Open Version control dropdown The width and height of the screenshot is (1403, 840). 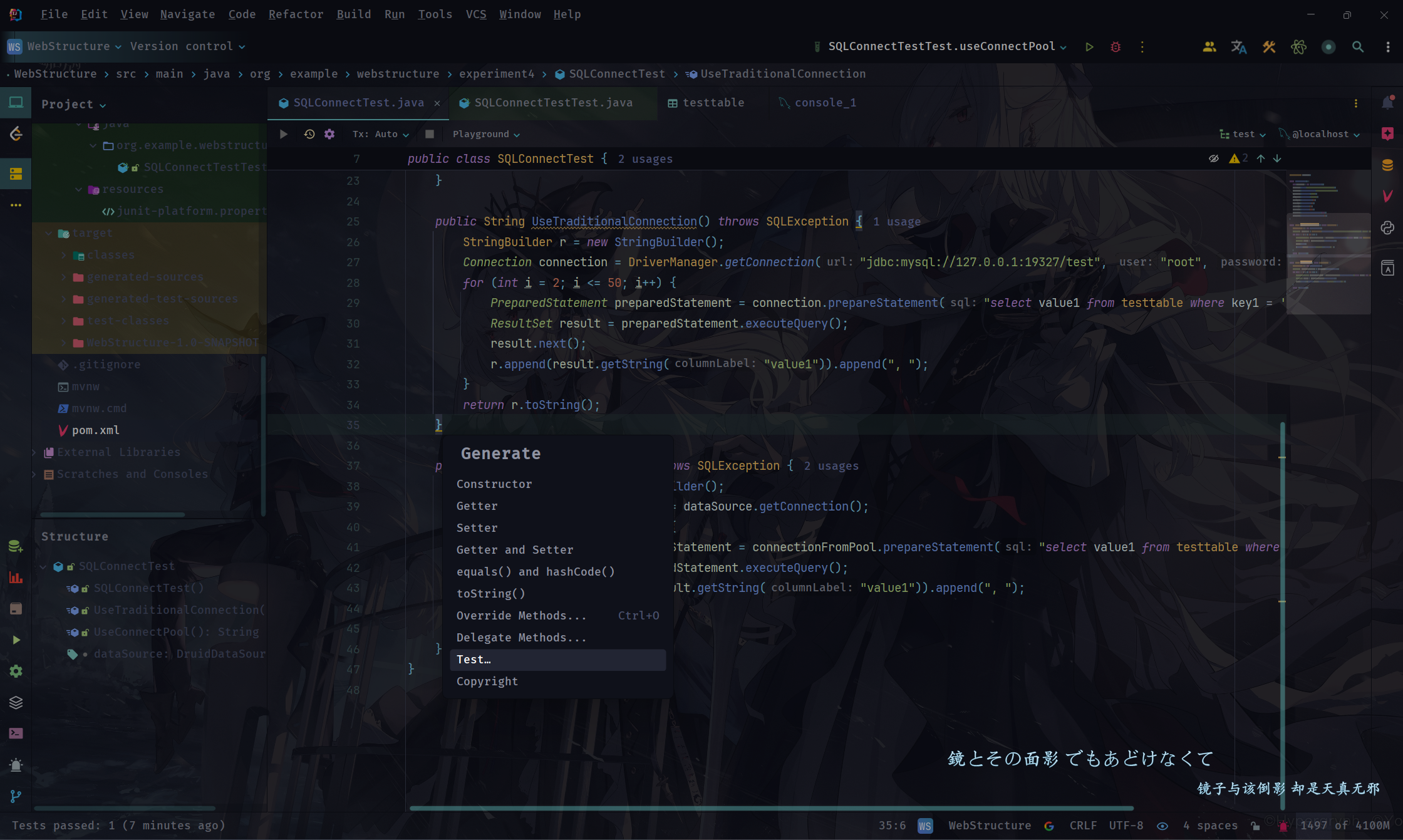click(x=187, y=46)
